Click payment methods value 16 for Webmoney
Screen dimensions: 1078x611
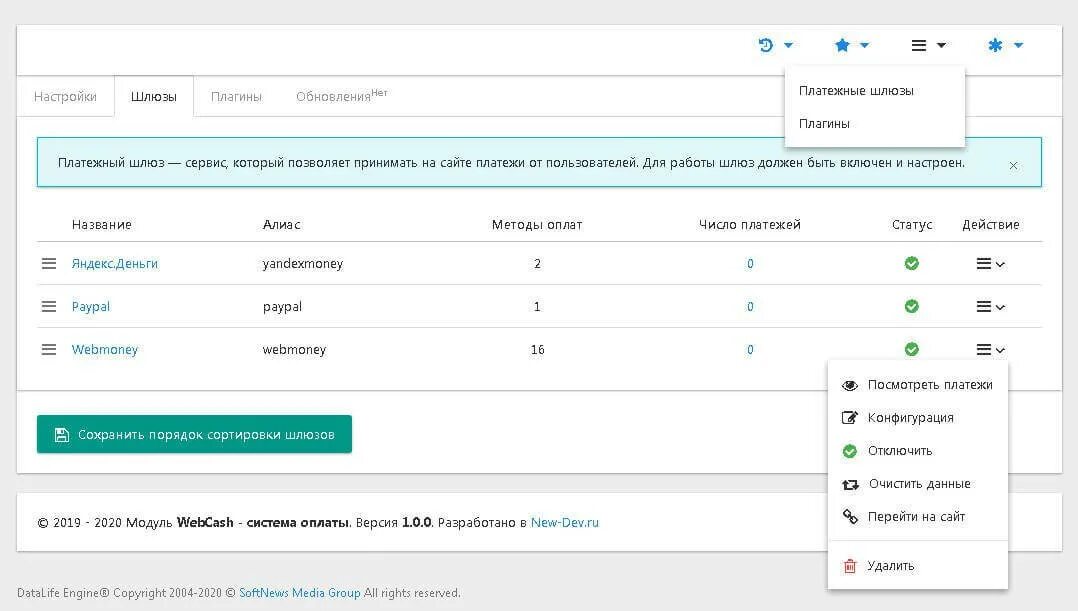point(538,350)
